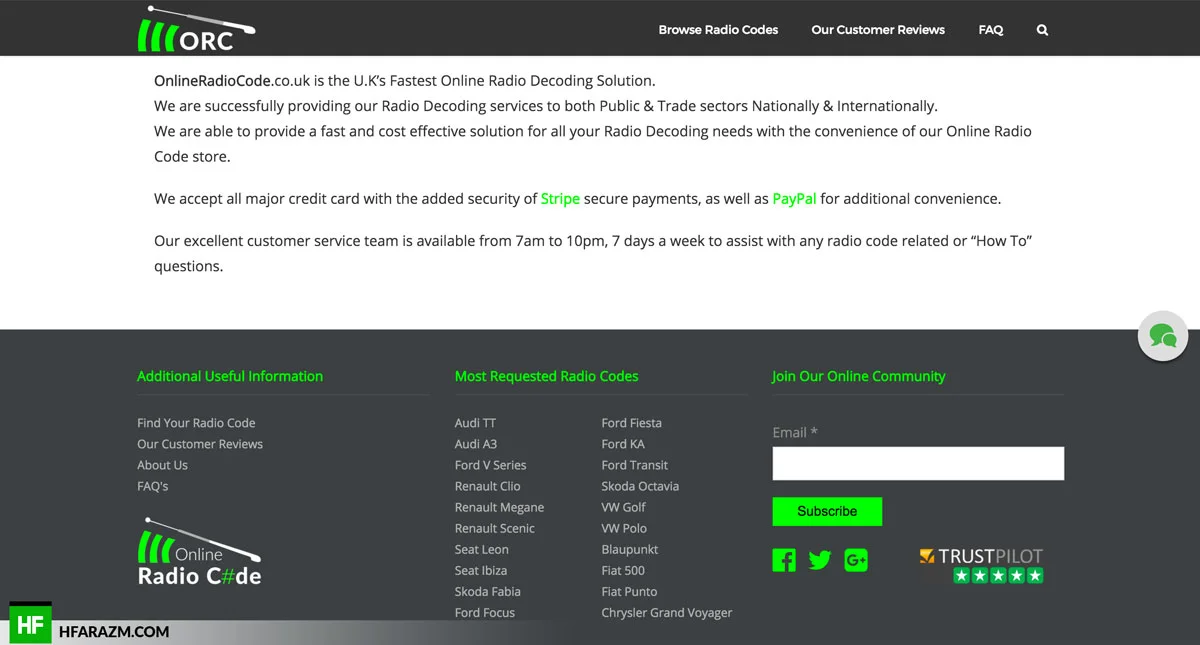1200x645 pixels.
Task: Open Renault Scenic link
Action: pos(495,528)
